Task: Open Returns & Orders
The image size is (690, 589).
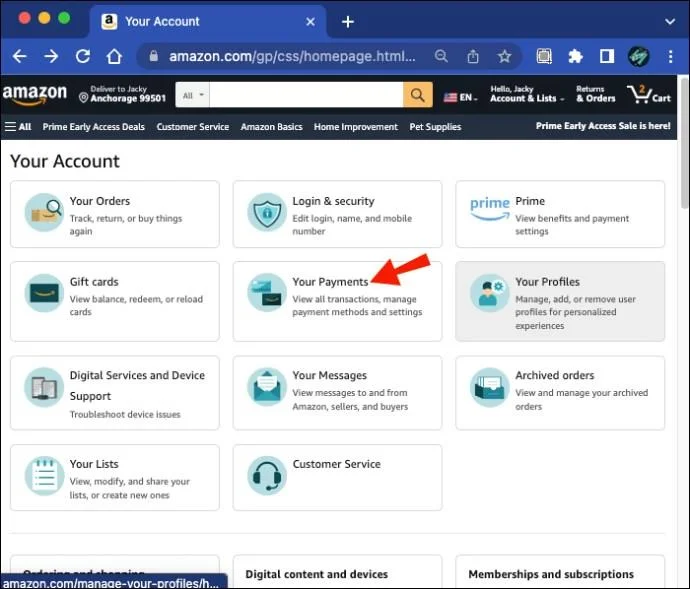Action: point(596,94)
